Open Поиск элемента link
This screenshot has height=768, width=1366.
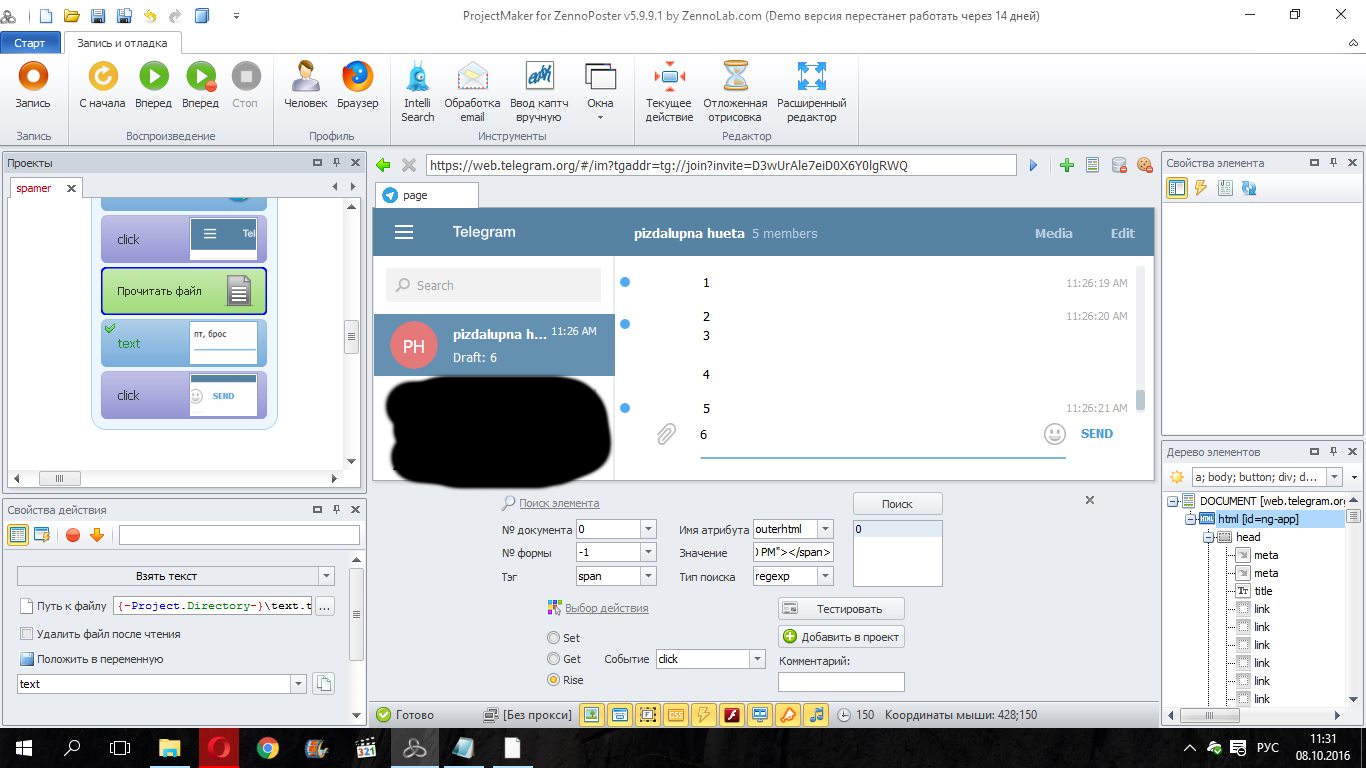[559, 503]
